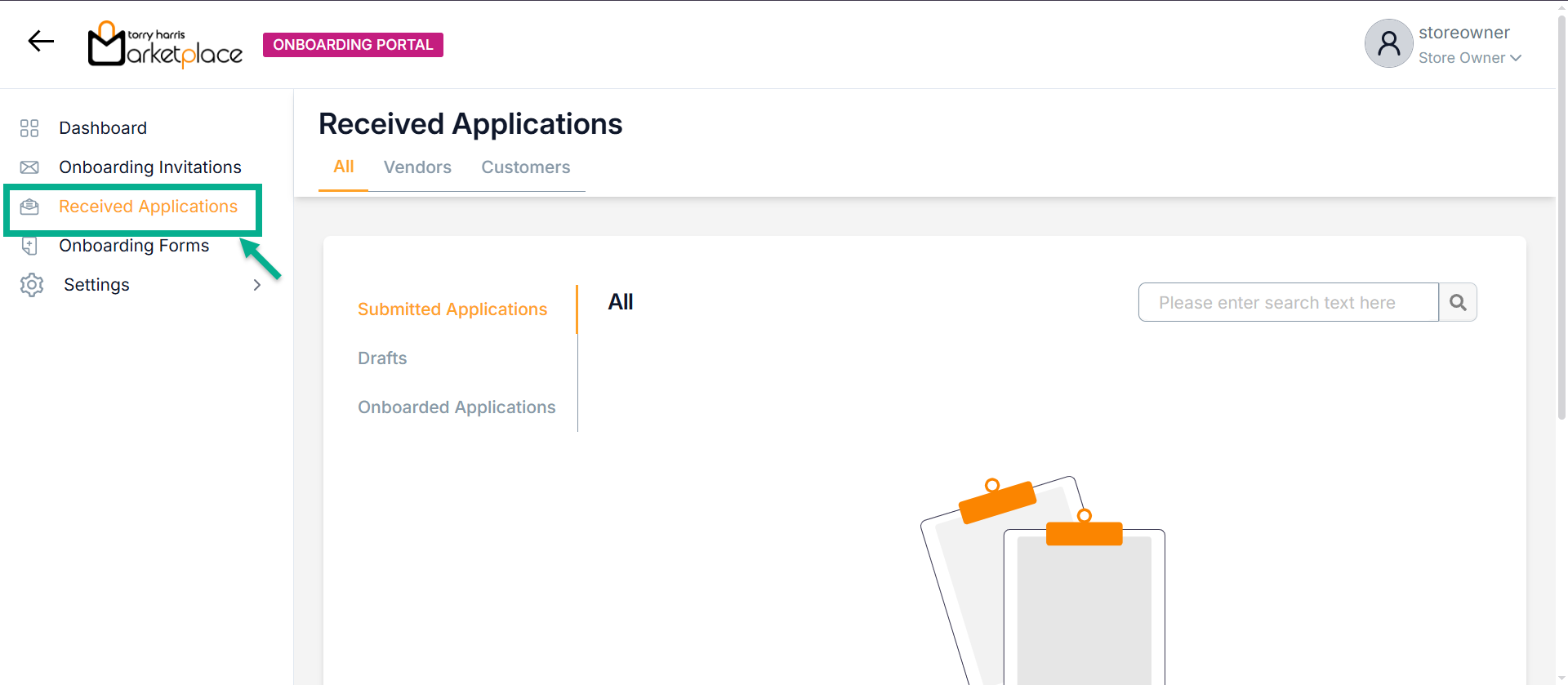Click the Received Applications inbox icon

[29, 207]
